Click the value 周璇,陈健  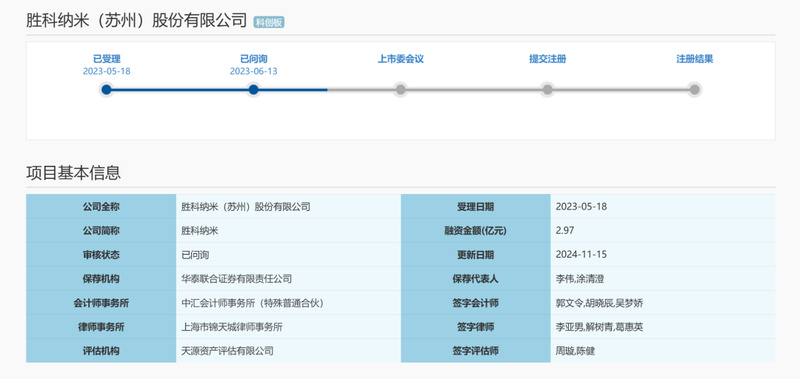576,351
